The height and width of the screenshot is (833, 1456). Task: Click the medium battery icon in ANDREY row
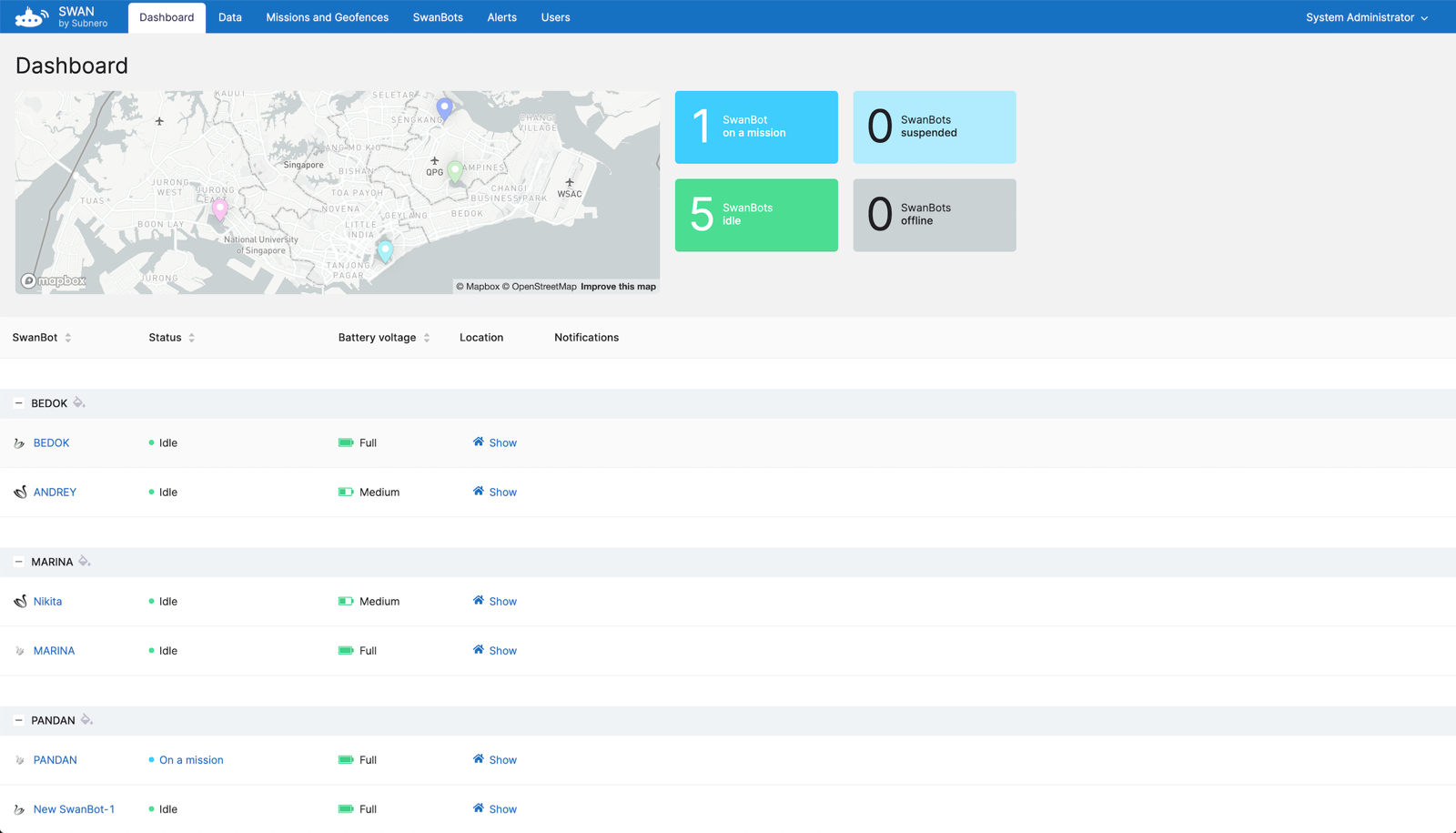pos(346,493)
